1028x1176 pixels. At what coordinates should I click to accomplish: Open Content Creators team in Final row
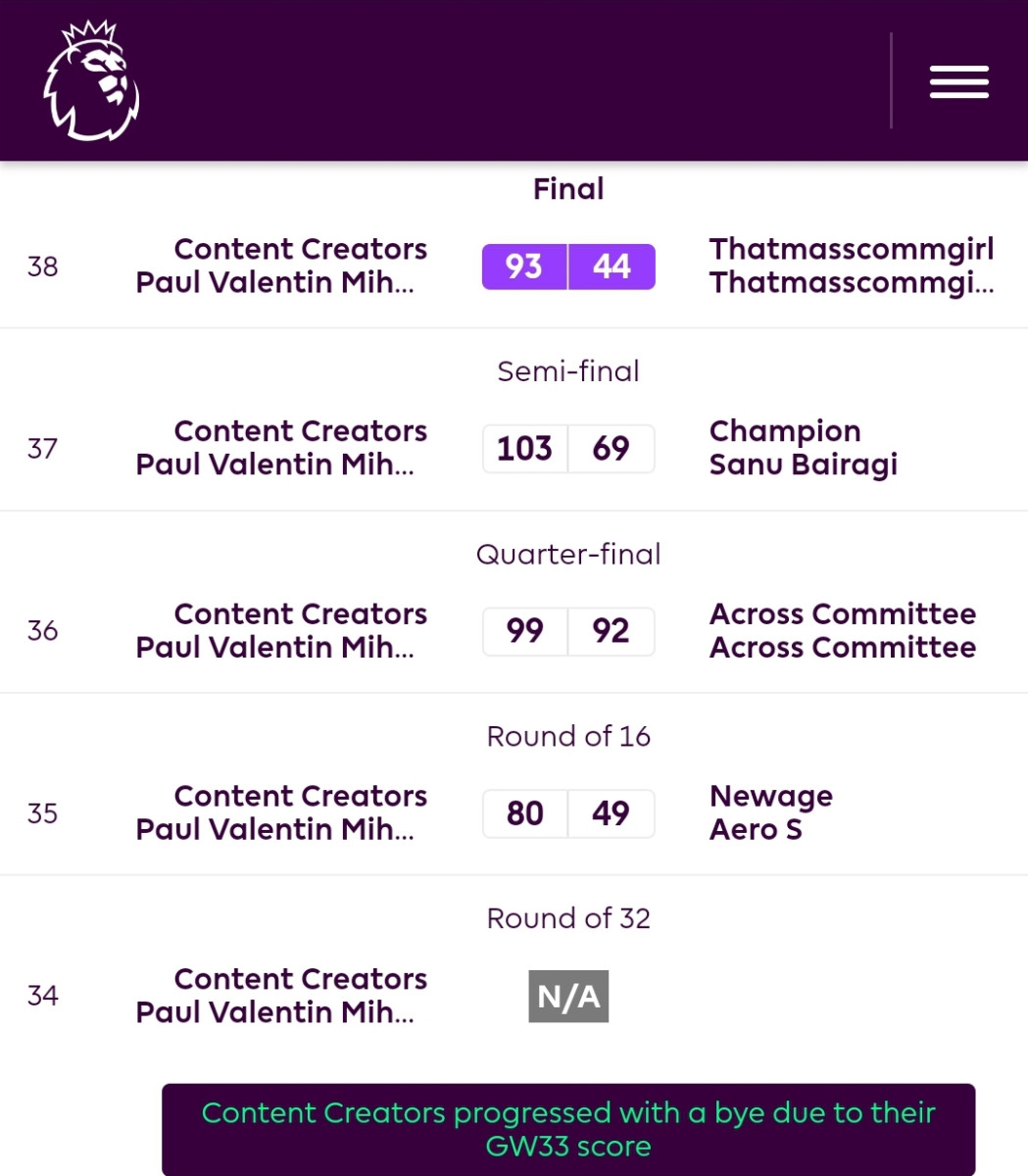281,266
